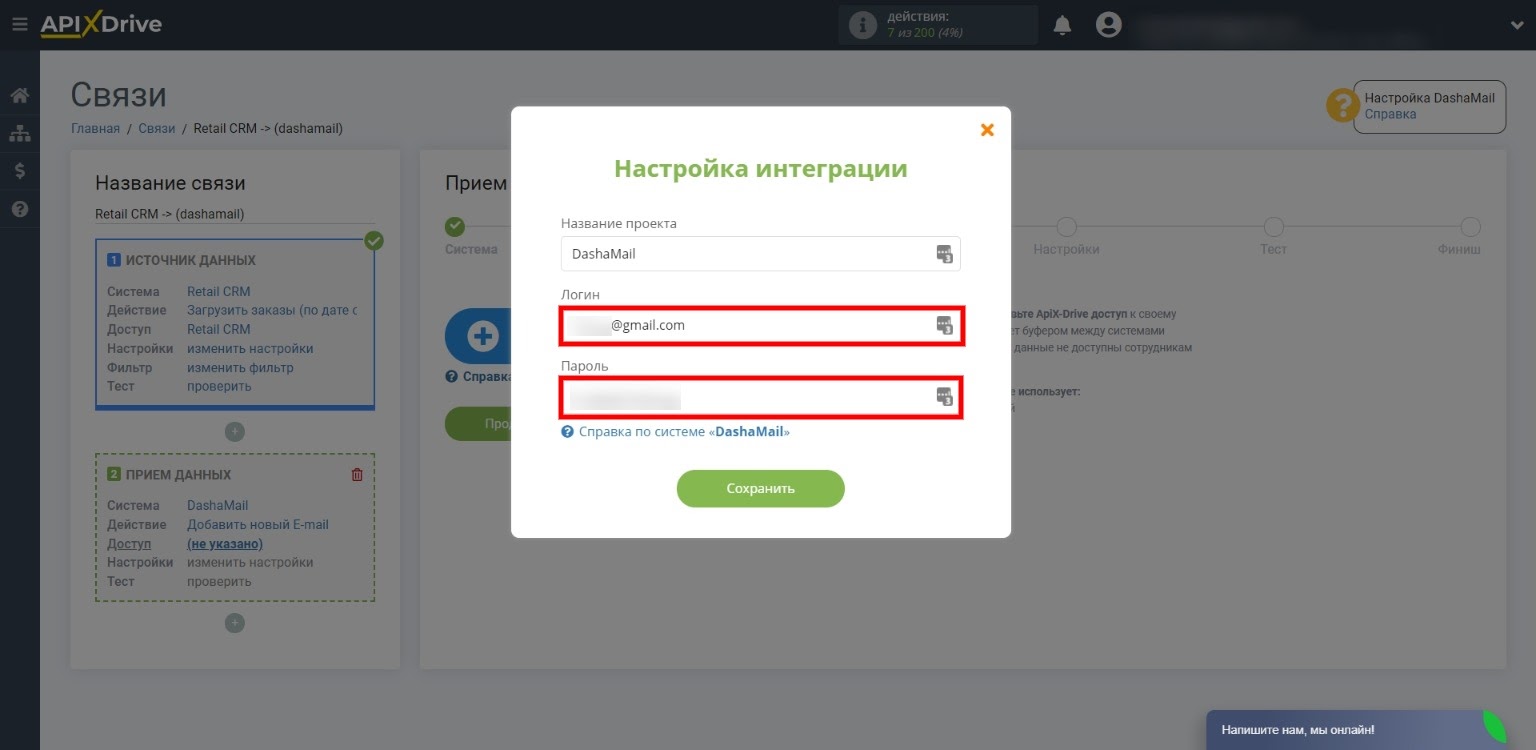Image resolution: width=1536 pixels, height=750 pixels.
Task: Click the Логин input field
Action: (761, 326)
